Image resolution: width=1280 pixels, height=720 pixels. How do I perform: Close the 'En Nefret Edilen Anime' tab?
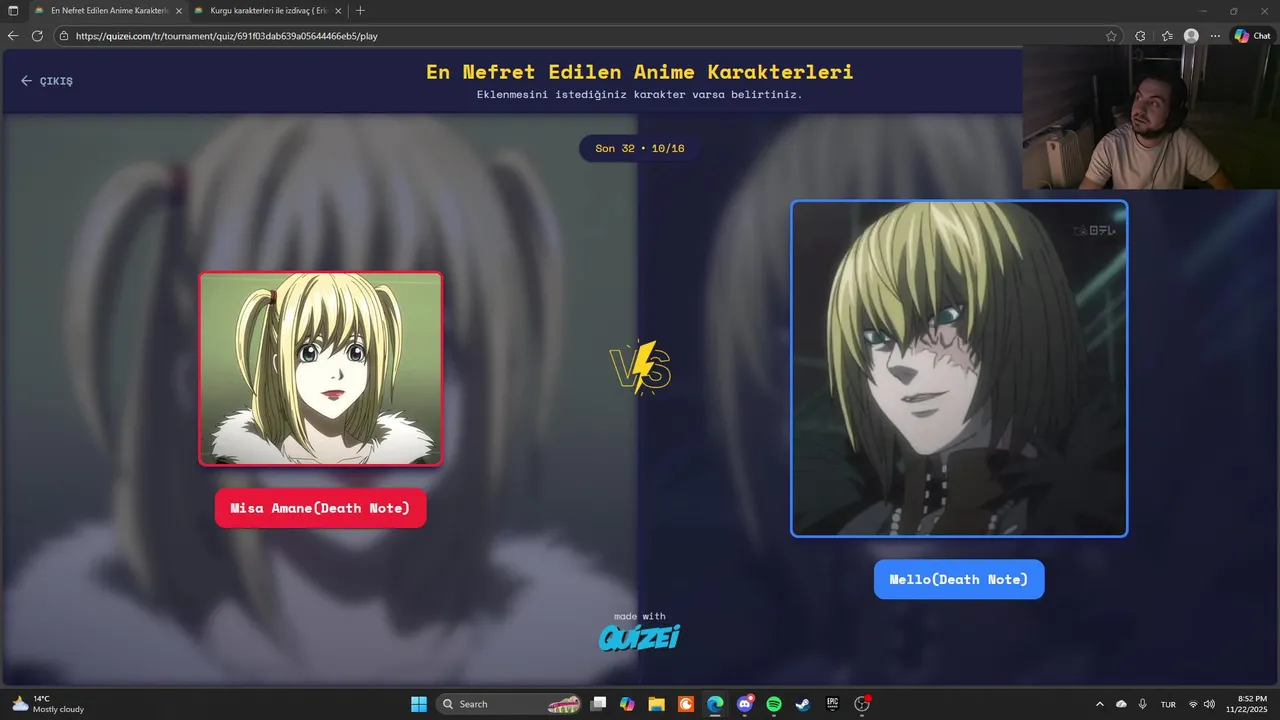tap(179, 10)
